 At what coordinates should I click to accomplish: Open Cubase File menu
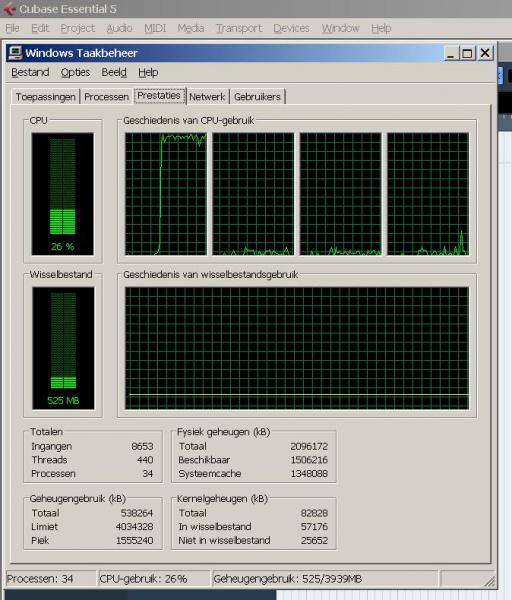[12, 28]
